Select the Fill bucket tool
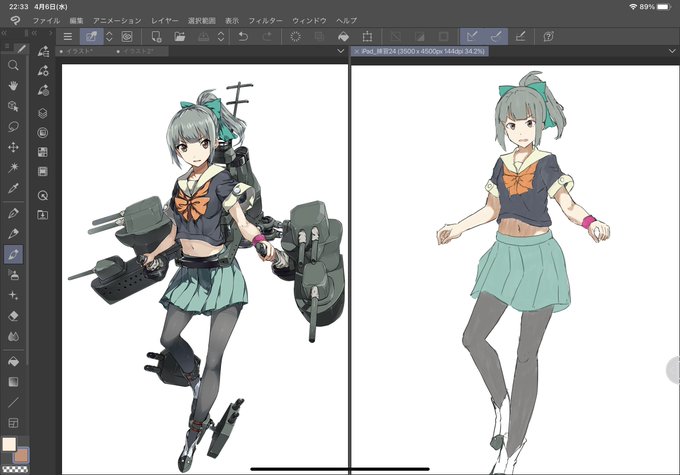Screen dimensions: 680x475 pos(13,361)
